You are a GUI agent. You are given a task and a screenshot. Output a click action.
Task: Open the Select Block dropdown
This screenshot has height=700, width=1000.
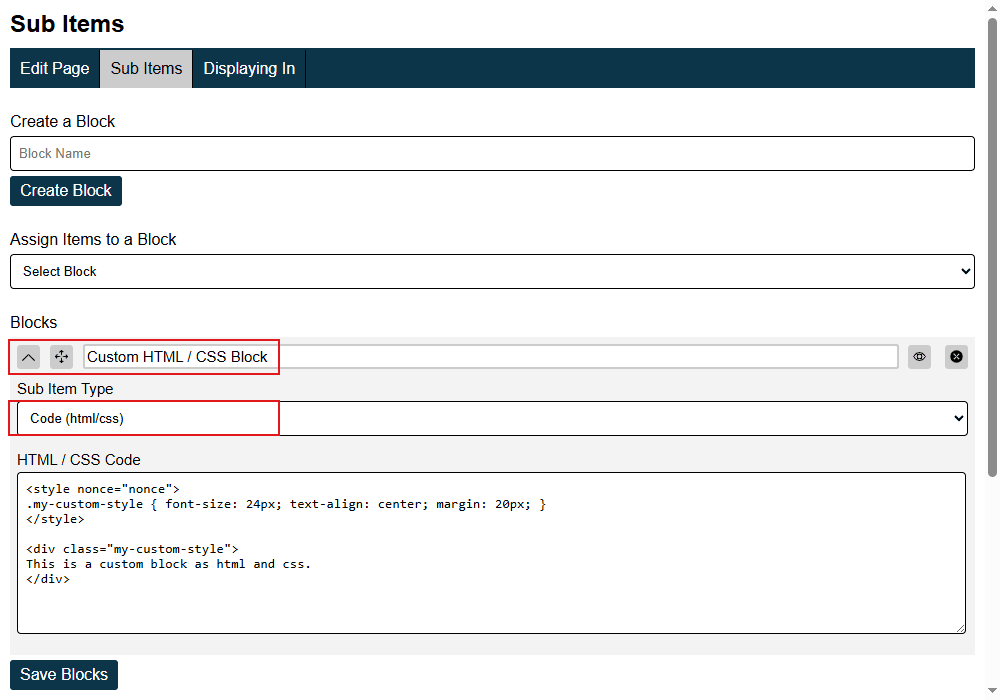492,272
